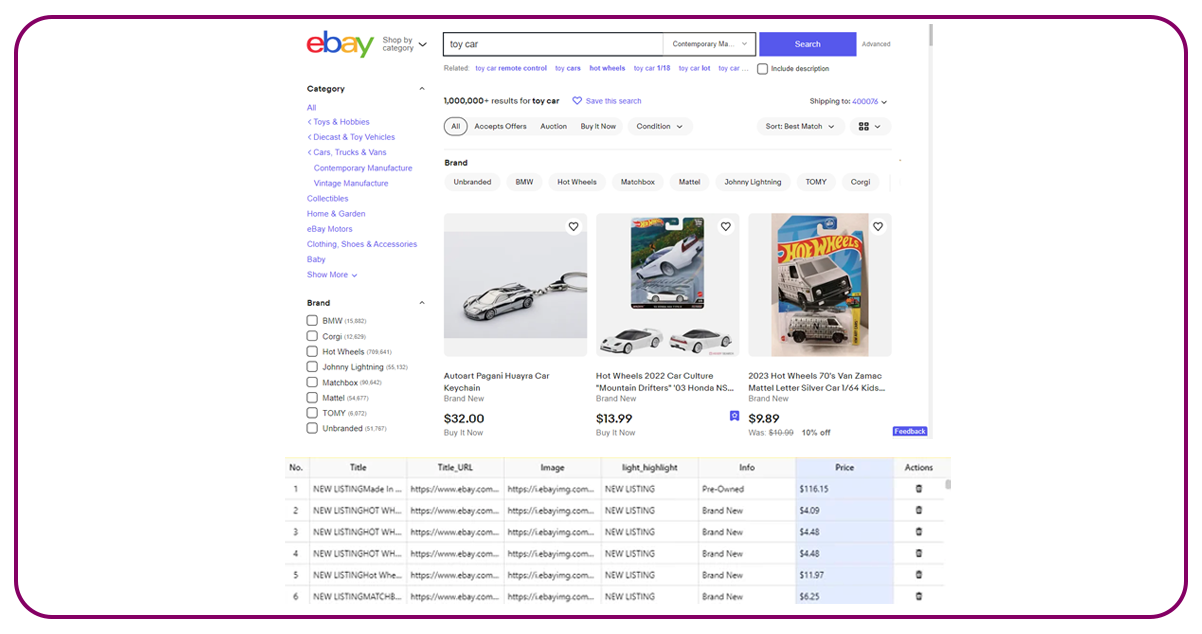Click the Pre-Owned info cell
Screen dimensions: 1202x634
tap(747, 489)
